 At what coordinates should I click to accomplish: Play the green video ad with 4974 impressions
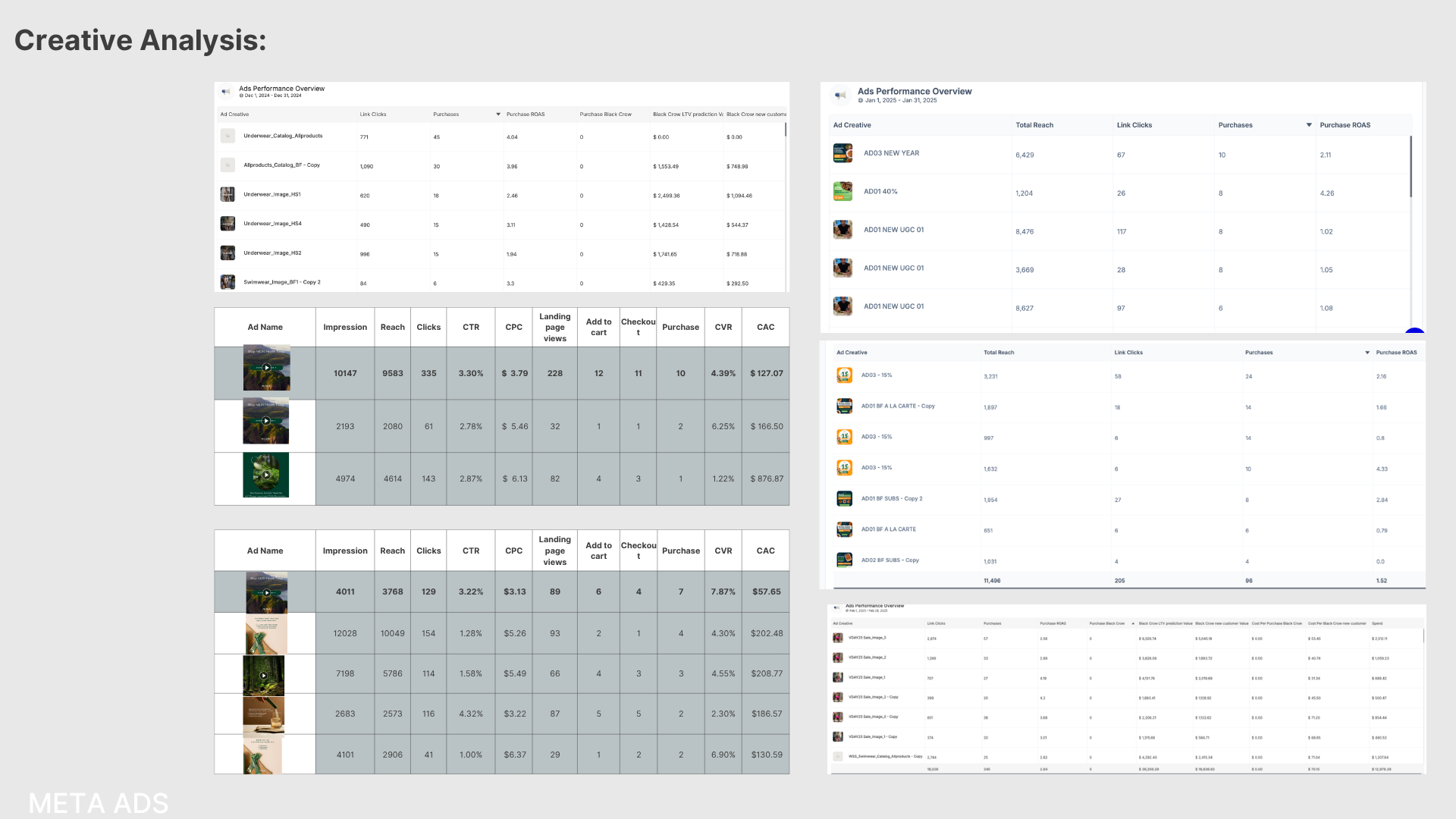click(266, 475)
